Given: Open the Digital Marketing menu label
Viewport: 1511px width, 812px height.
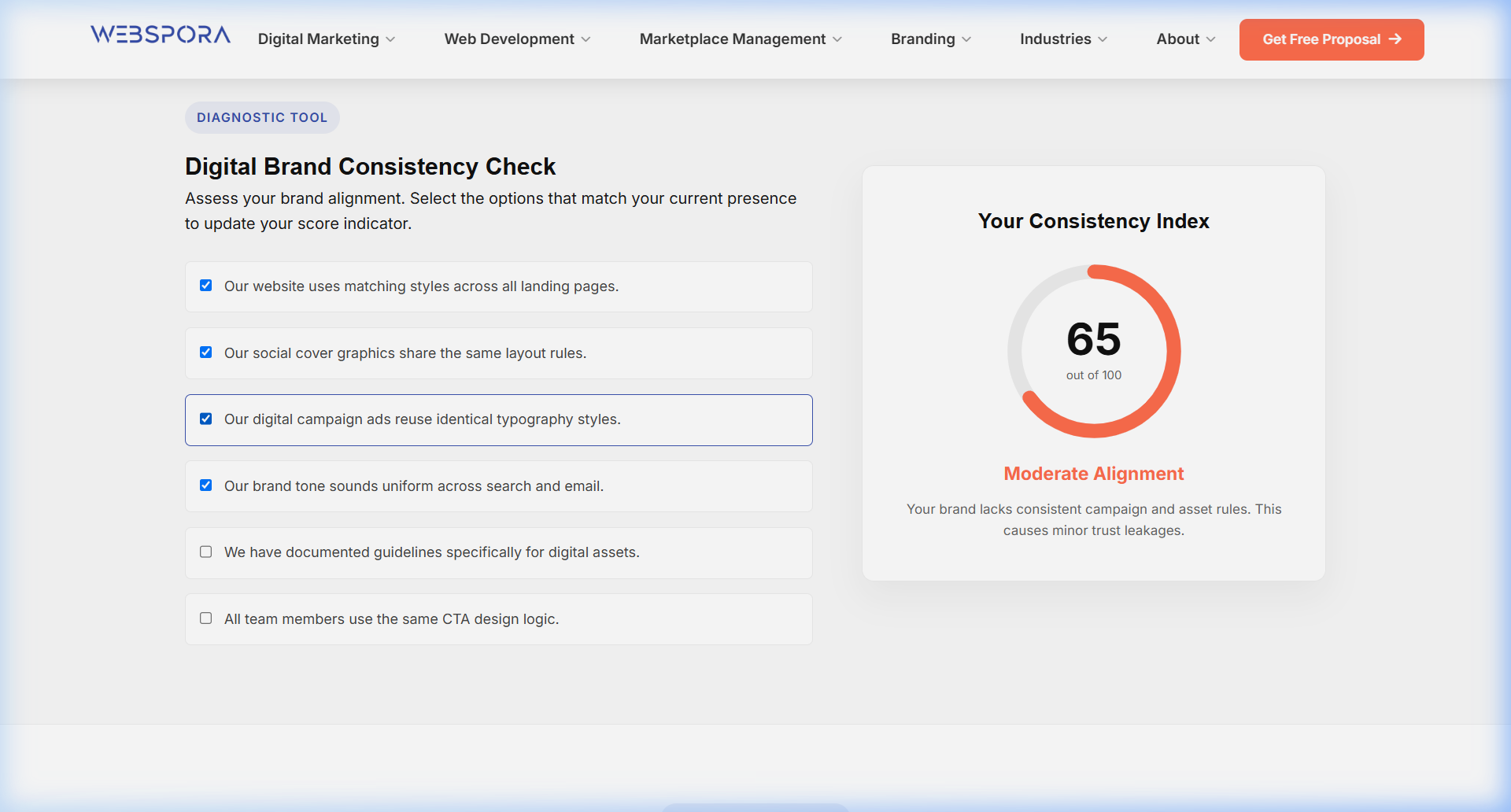Looking at the screenshot, I should pyautogui.click(x=319, y=39).
